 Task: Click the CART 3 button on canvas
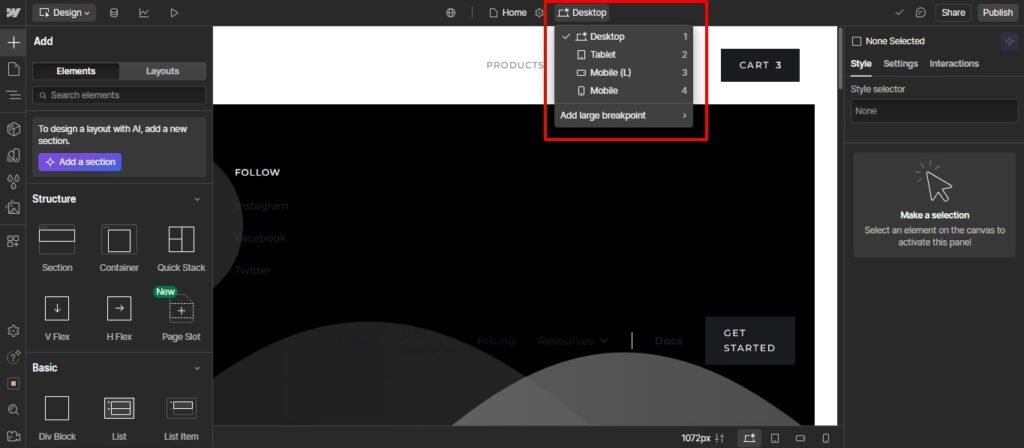click(760, 65)
